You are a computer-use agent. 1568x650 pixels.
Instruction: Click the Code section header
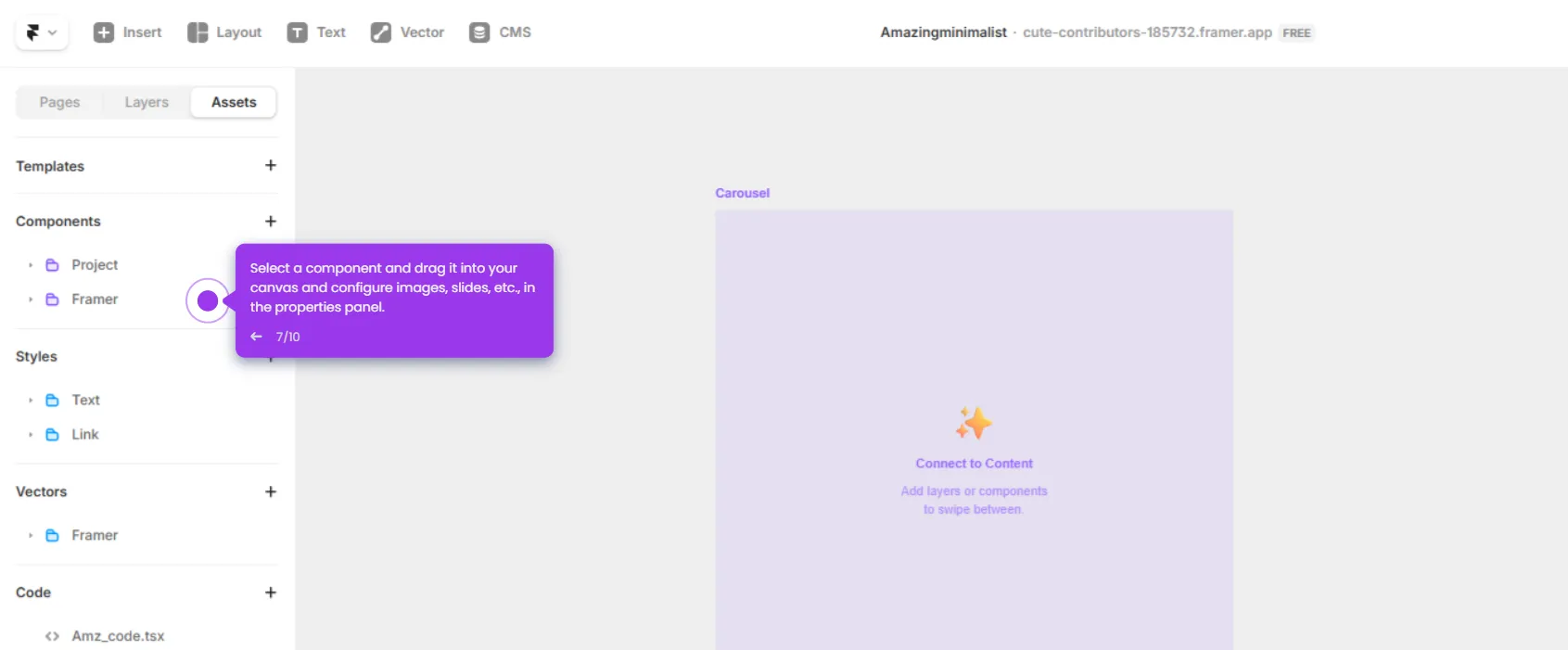click(33, 593)
